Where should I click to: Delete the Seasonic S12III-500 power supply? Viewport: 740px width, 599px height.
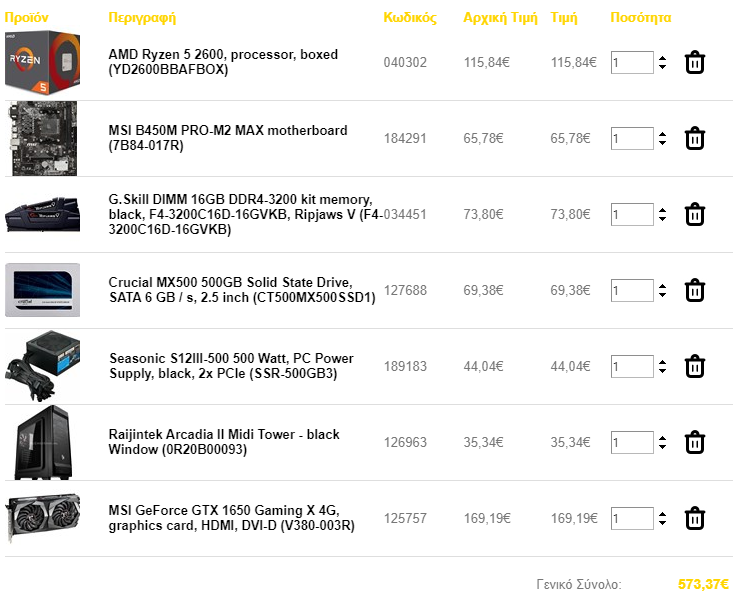(x=694, y=366)
